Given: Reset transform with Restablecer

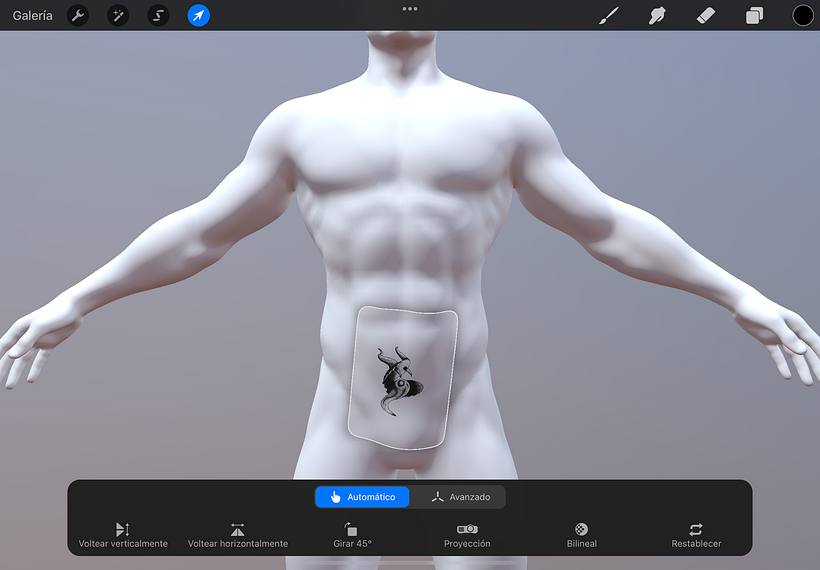Looking at the screenshot, I should [x=696, y=535].
